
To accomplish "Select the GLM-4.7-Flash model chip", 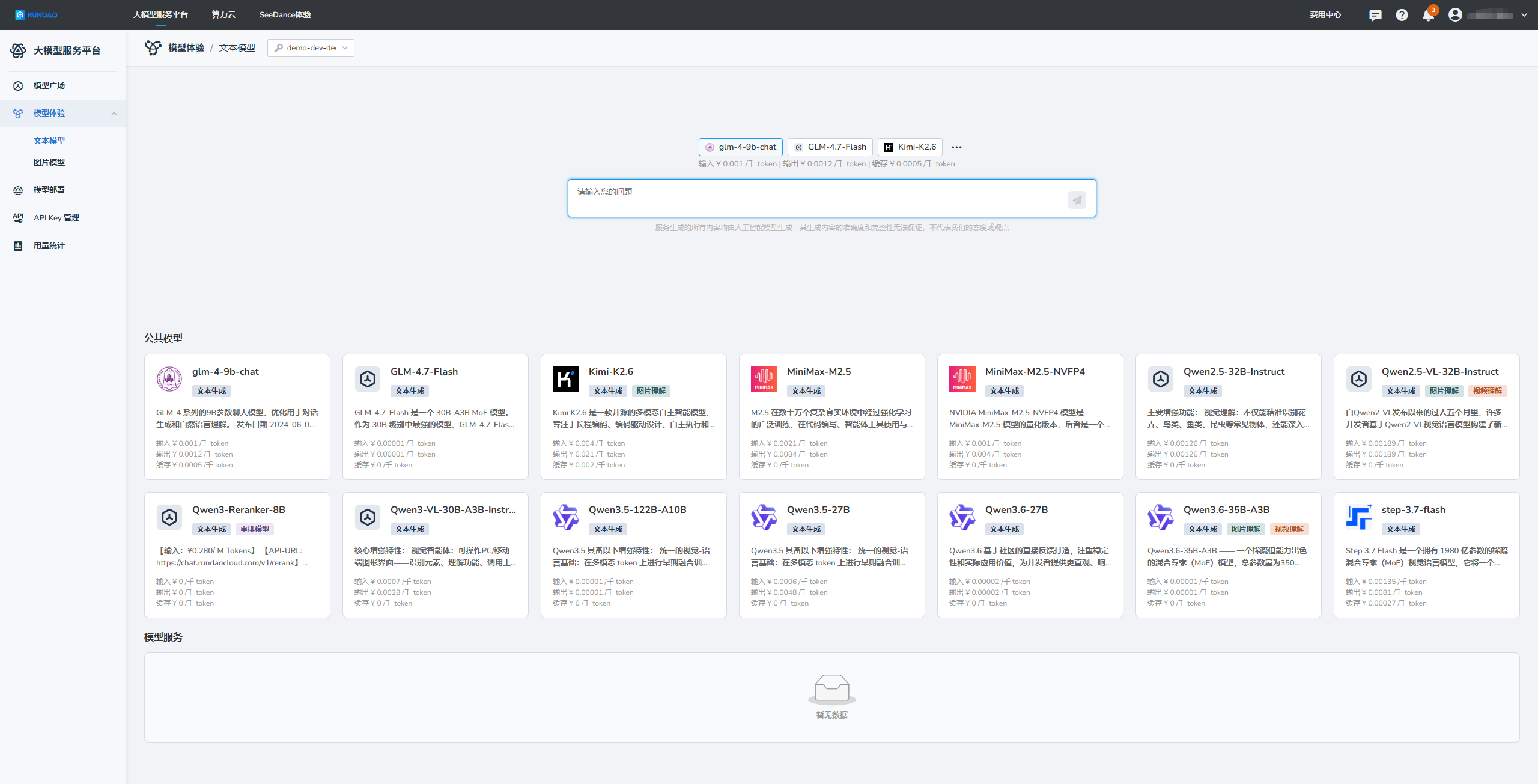I will [x=830, y=147].
